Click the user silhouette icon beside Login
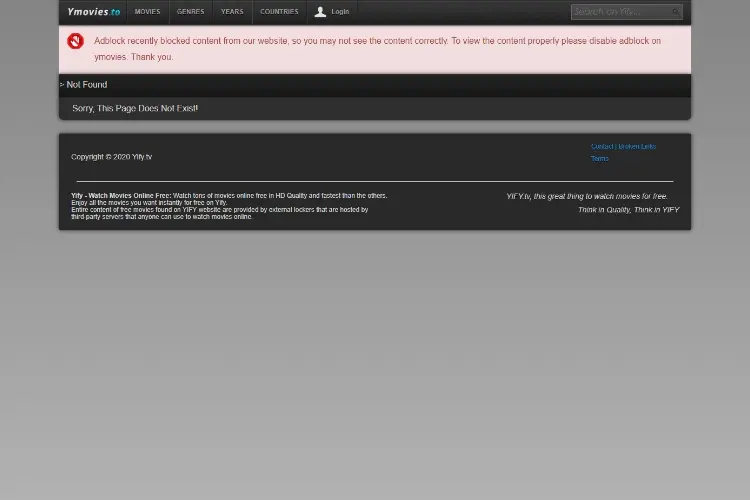This screenshot has height=500, width=750. (x=320, y=12)
